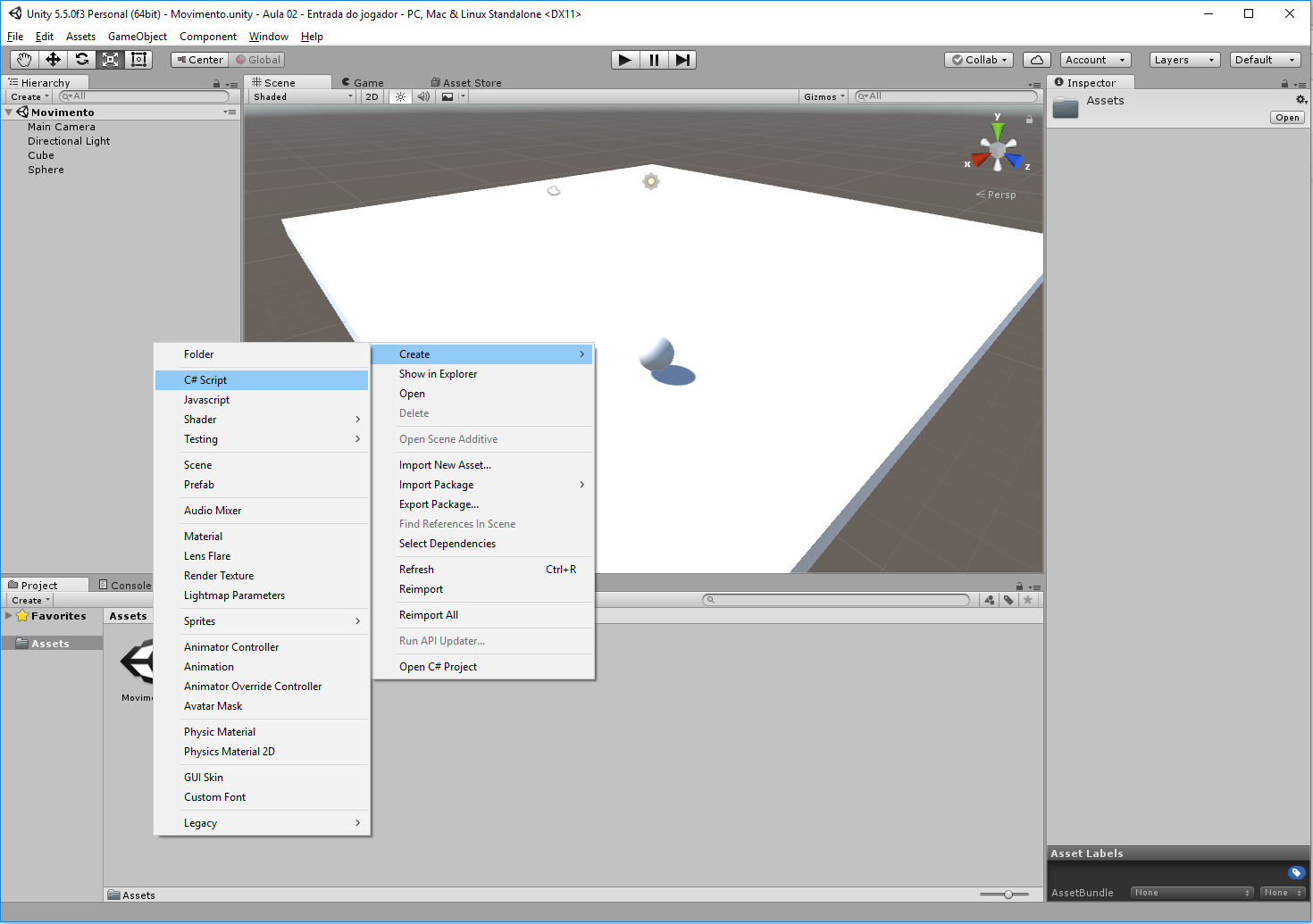Select the Move tool
Viewport: 1313px width, 924px height.
[x=53, y=60]
